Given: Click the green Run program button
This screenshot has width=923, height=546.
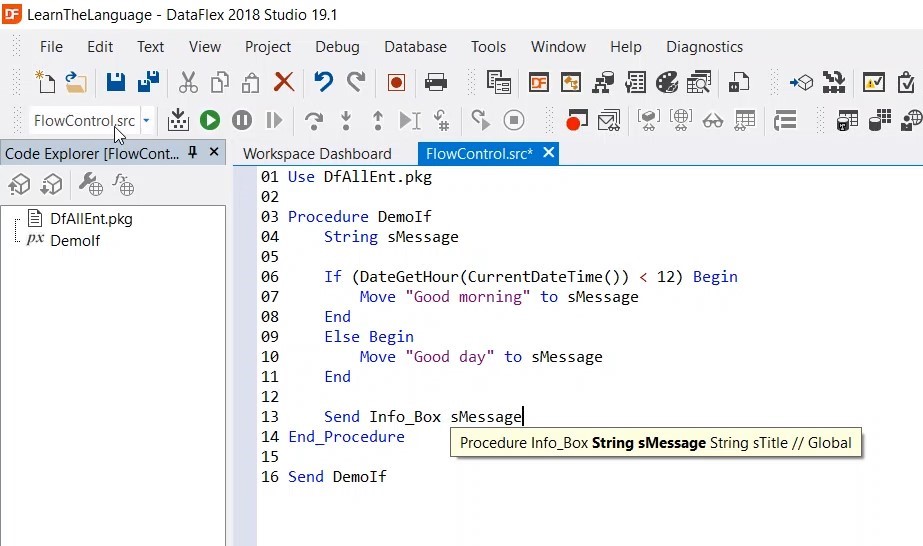Looking at the screenshot, I should pyautogui.click(x=209, y=120).
